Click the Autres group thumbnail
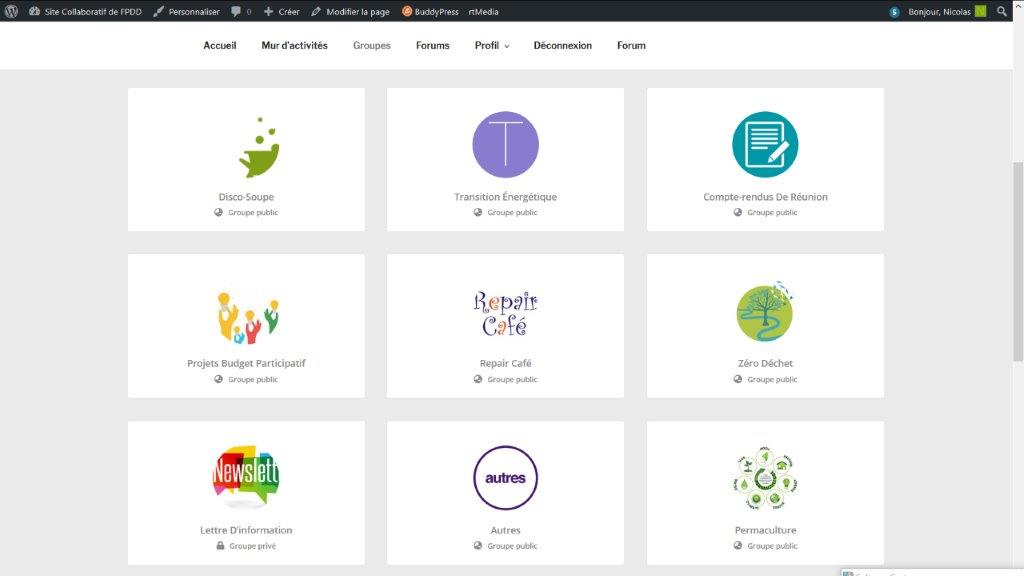The image size is (1024, 576). 505,478
